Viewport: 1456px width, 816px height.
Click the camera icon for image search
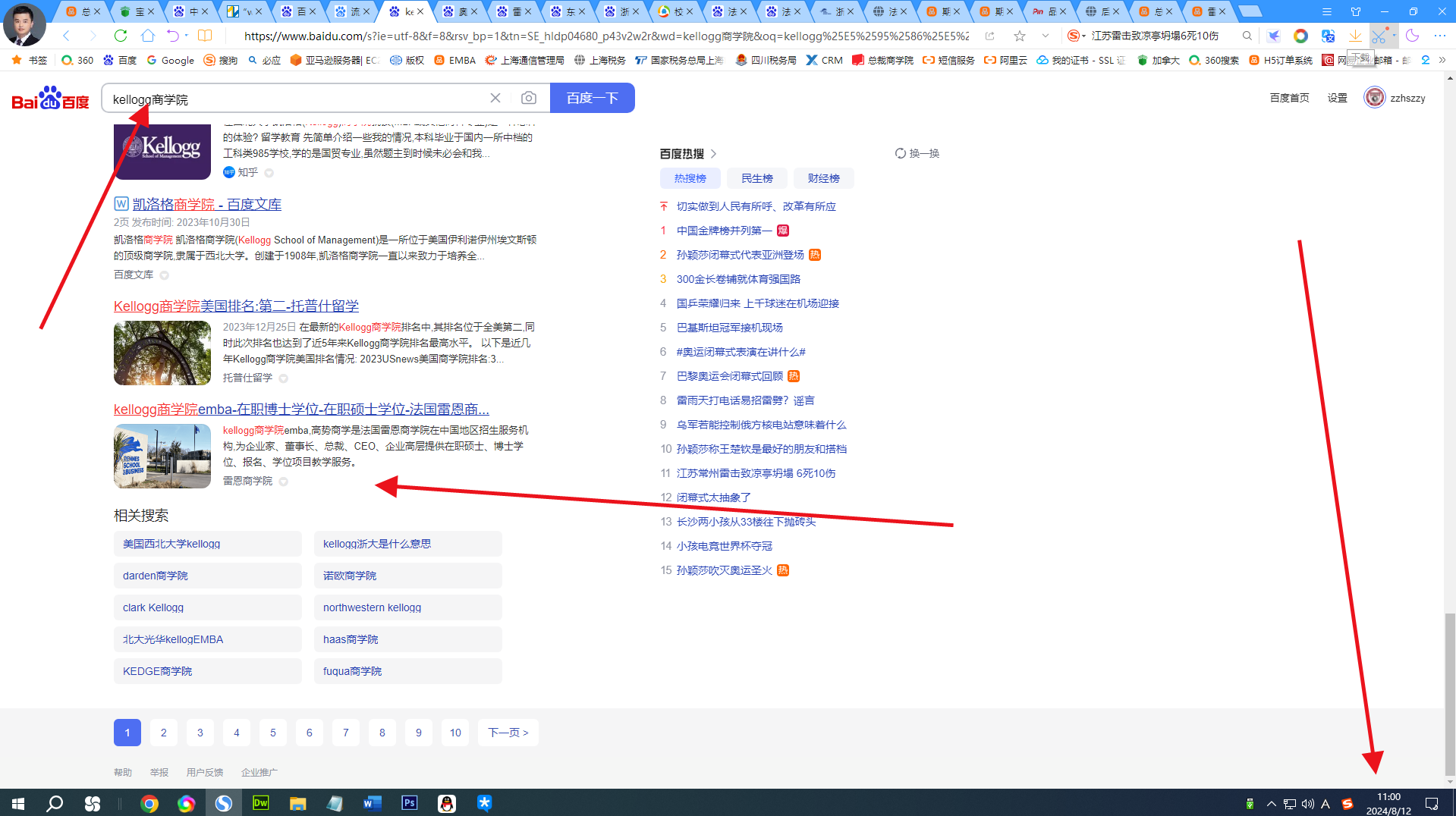pos(528,98)
